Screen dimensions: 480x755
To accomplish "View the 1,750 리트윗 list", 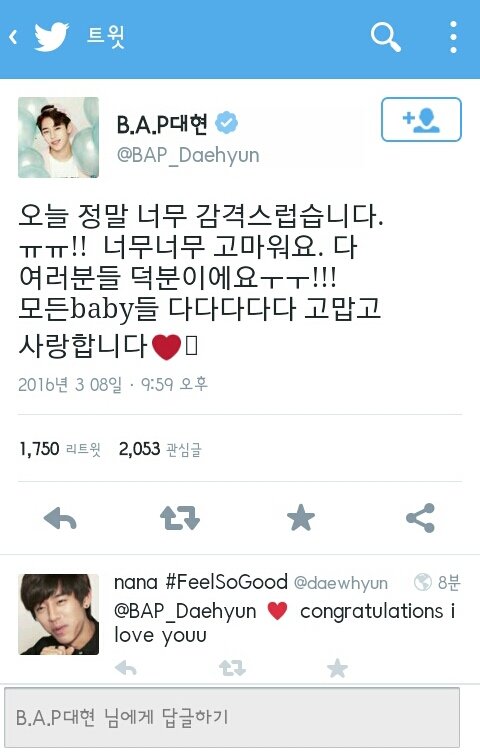I will coord(60,449).
